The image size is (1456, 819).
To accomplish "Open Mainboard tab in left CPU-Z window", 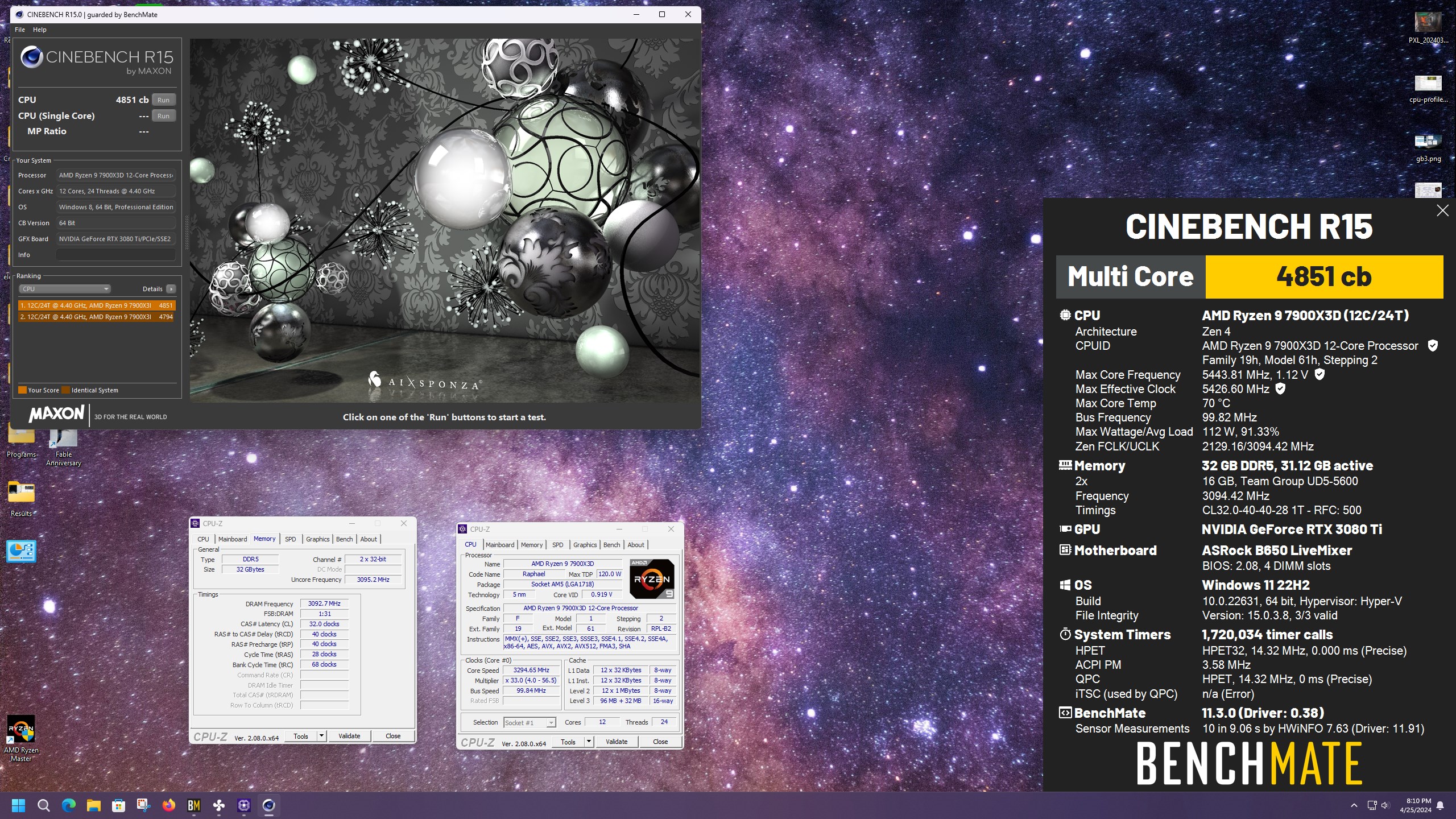I will coord(233,539).
